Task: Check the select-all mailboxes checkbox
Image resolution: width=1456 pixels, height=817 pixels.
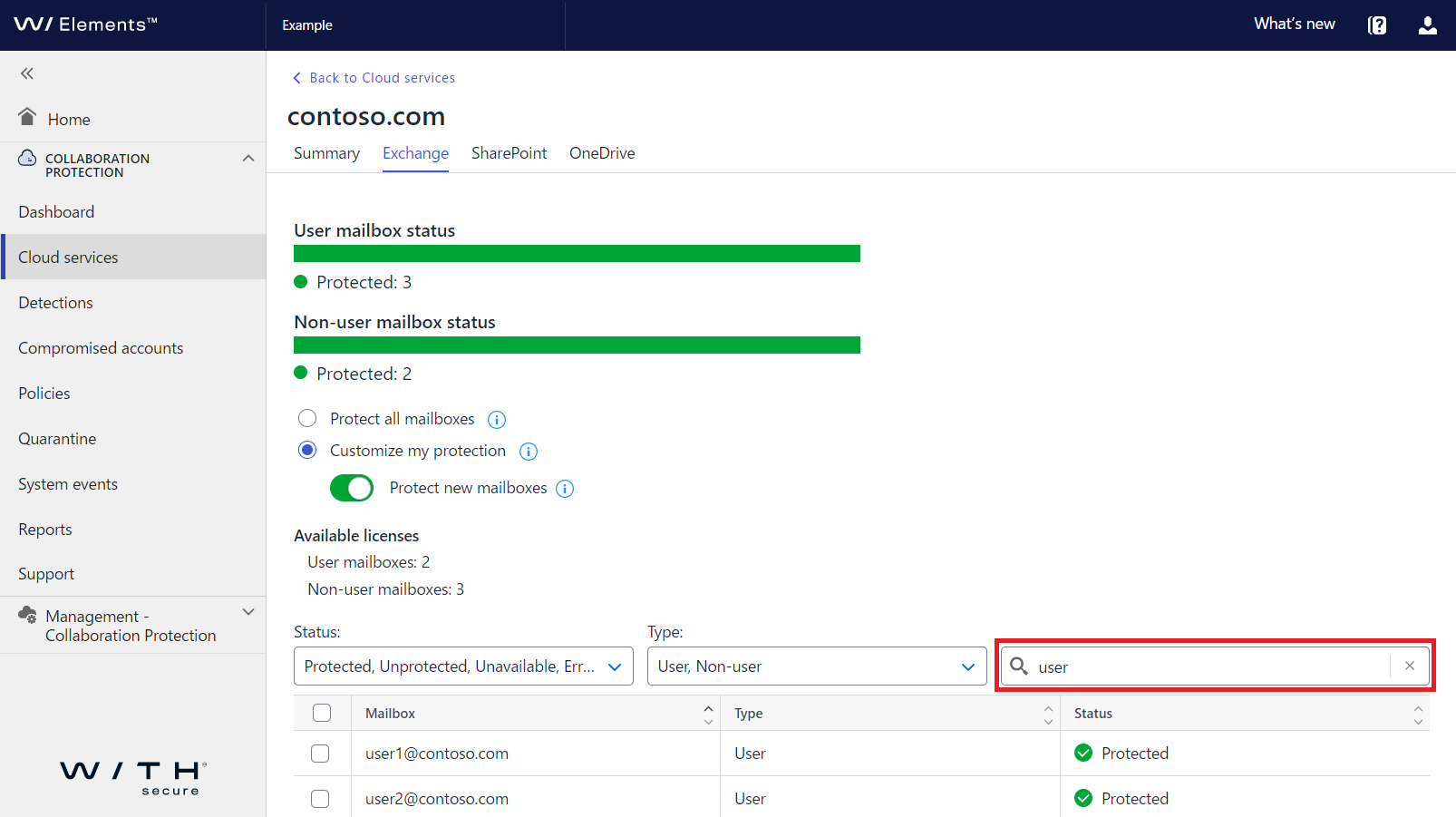Action: tap(322, 713)
